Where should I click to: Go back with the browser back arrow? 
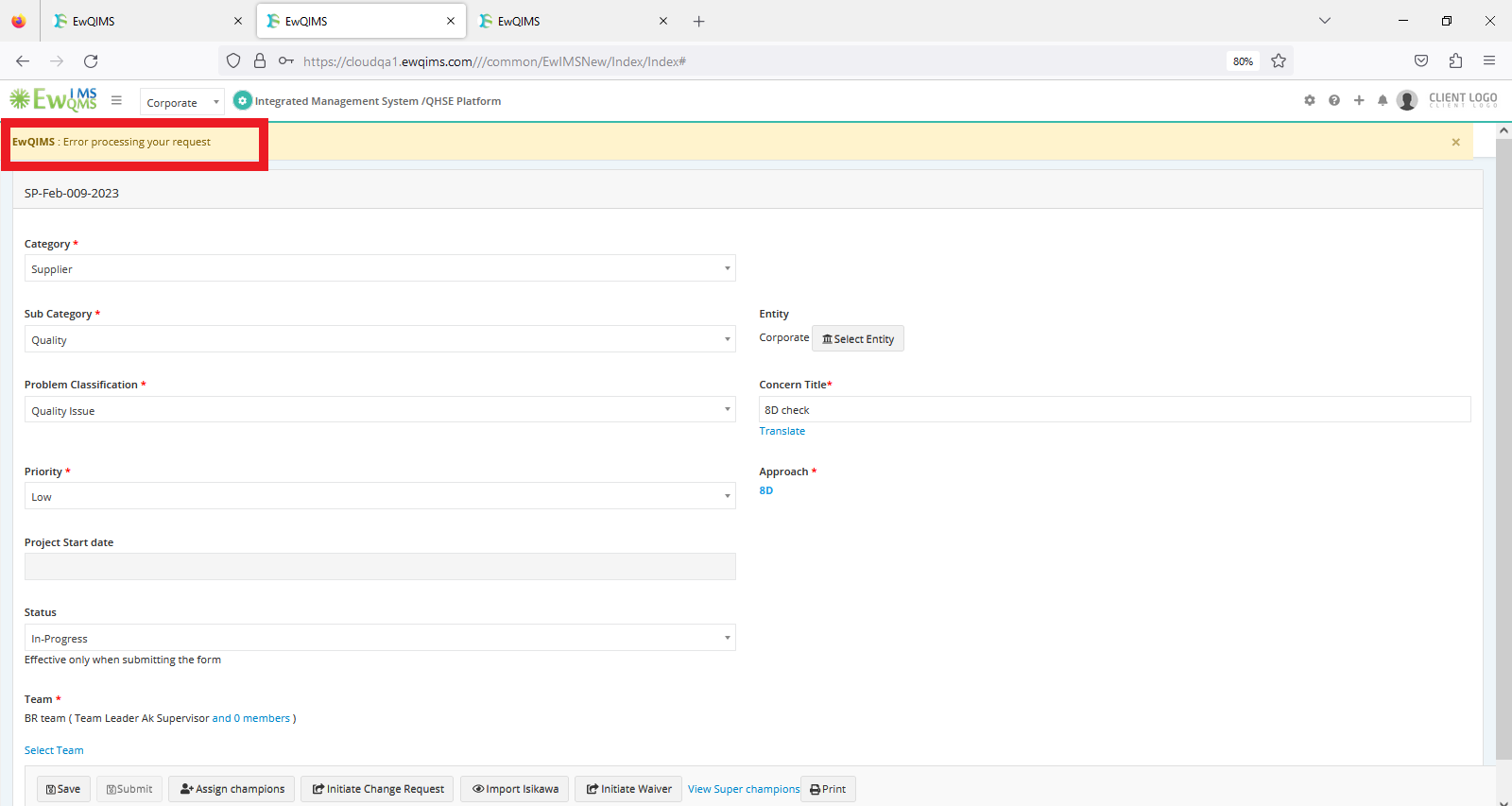click(x=23, y=60)
